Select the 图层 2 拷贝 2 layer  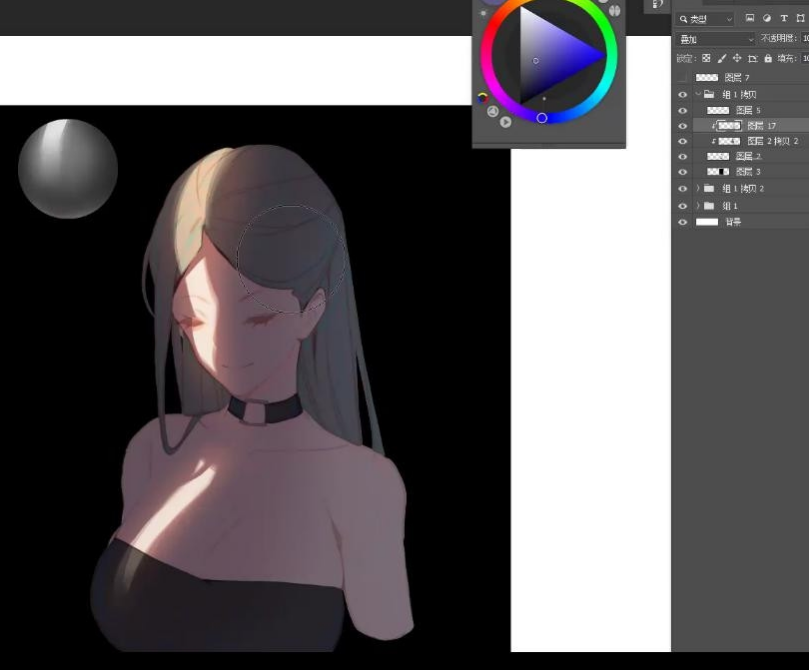[772, 141]
